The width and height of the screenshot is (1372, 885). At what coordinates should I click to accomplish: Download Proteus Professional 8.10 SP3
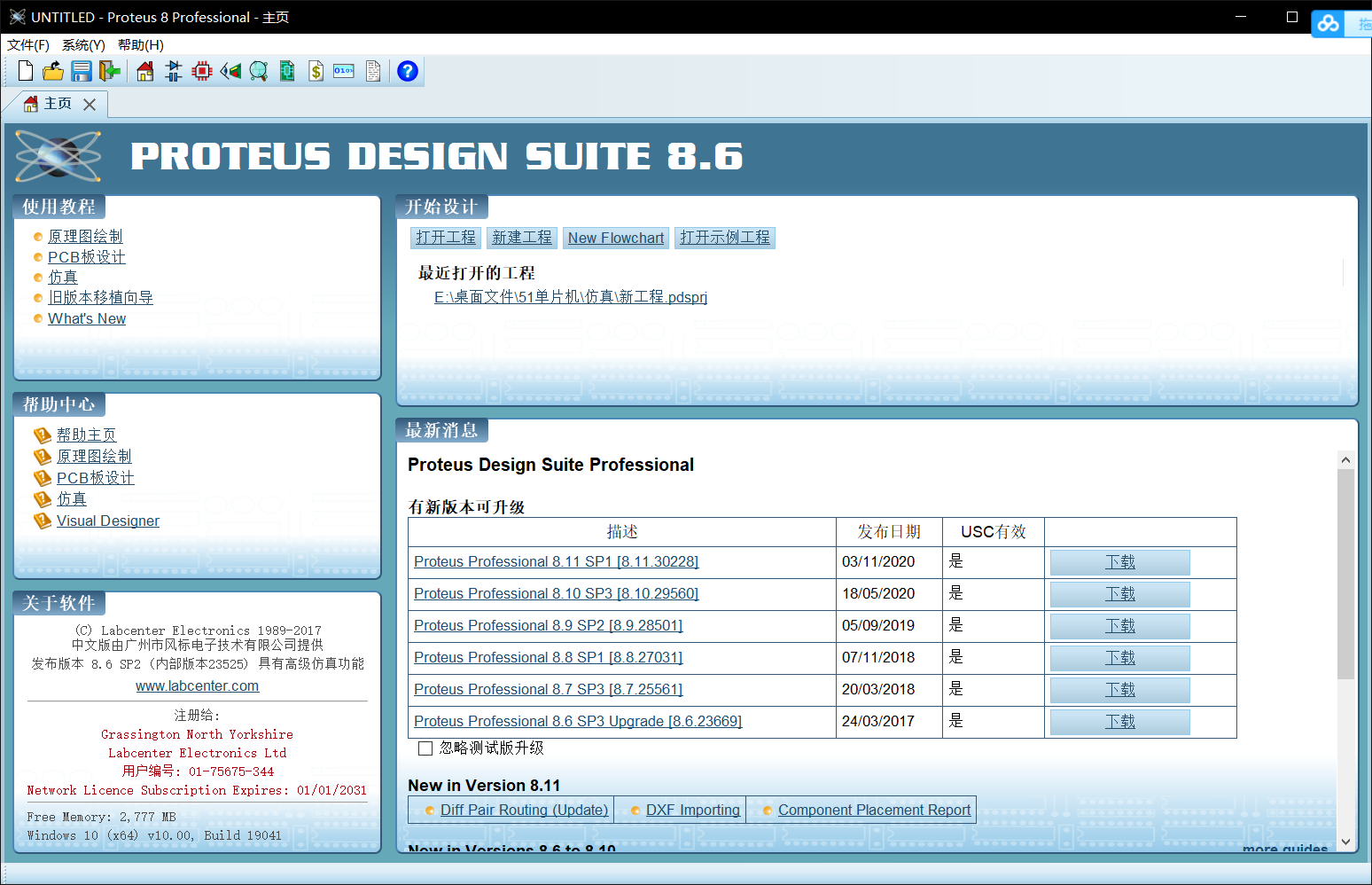coord(1120,594)
